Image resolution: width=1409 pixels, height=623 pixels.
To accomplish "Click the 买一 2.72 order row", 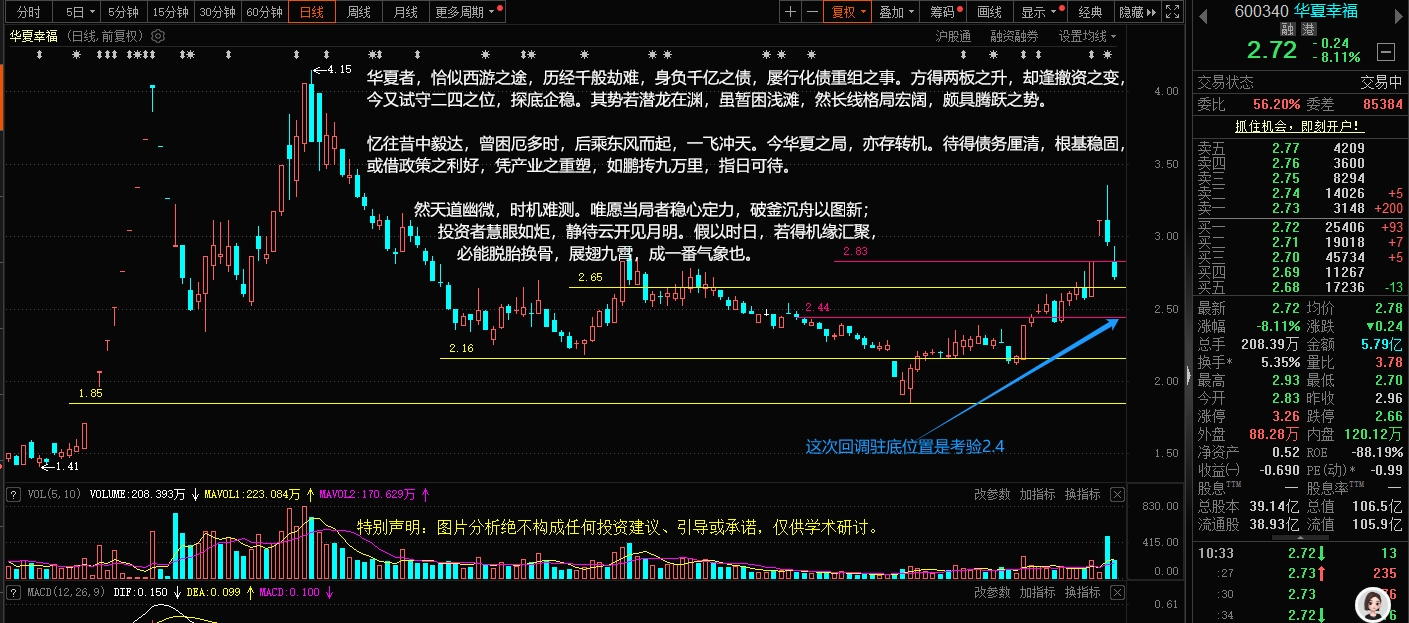I will (x=1300, y=227).
